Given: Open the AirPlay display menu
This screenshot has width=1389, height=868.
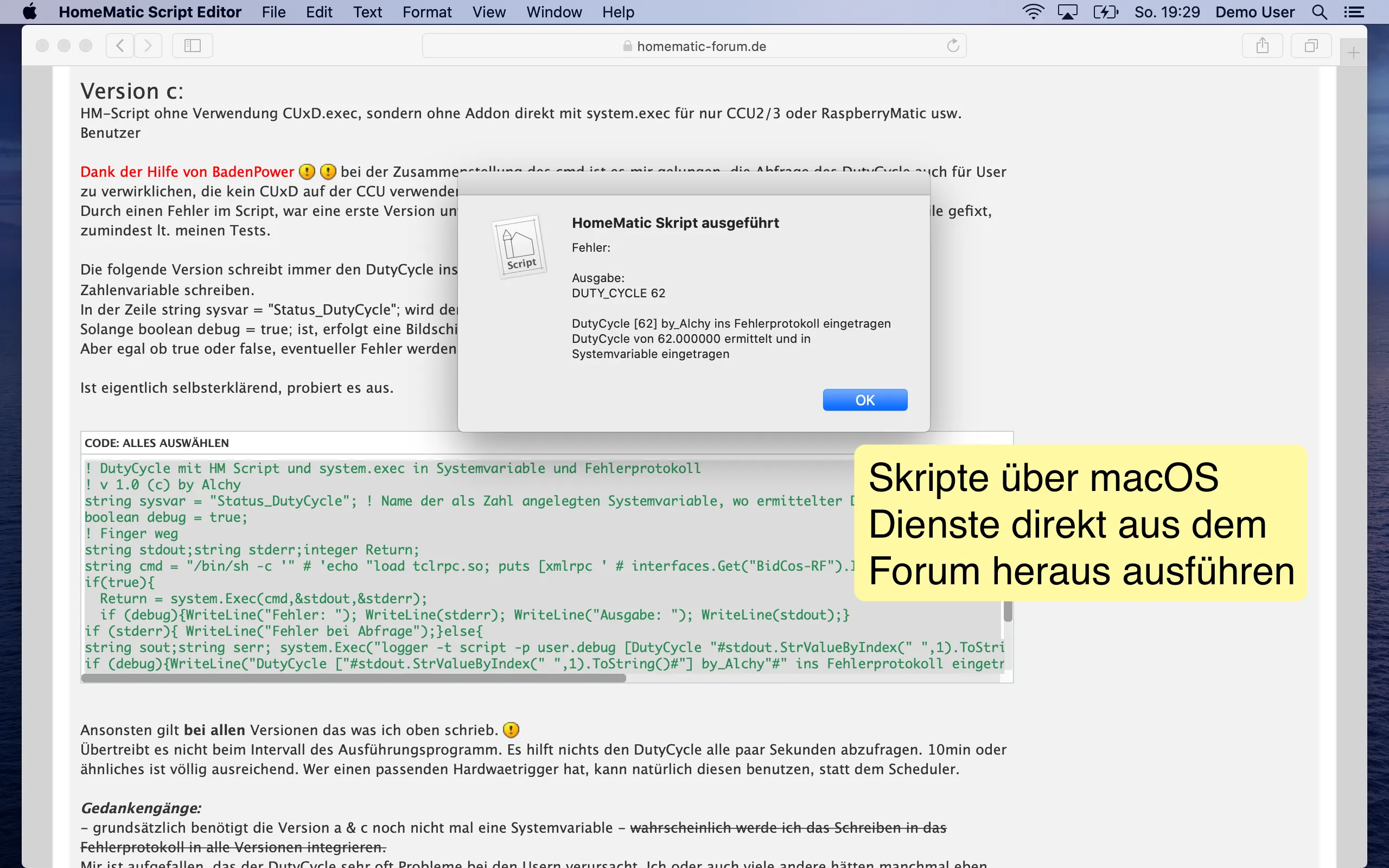Looking at the screenshot, I should (x=1068, y=12).
